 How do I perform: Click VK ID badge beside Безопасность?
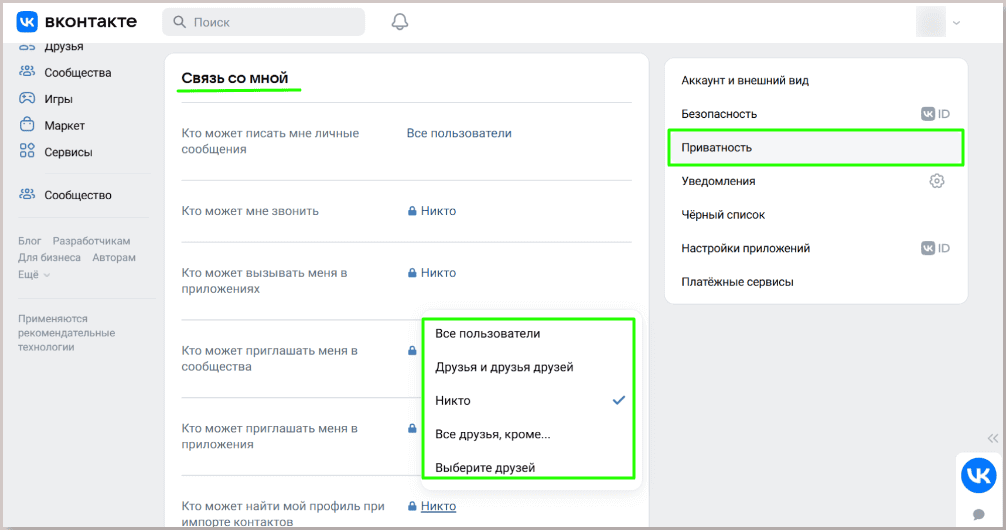pyautogui.click(x=935, y=114)
